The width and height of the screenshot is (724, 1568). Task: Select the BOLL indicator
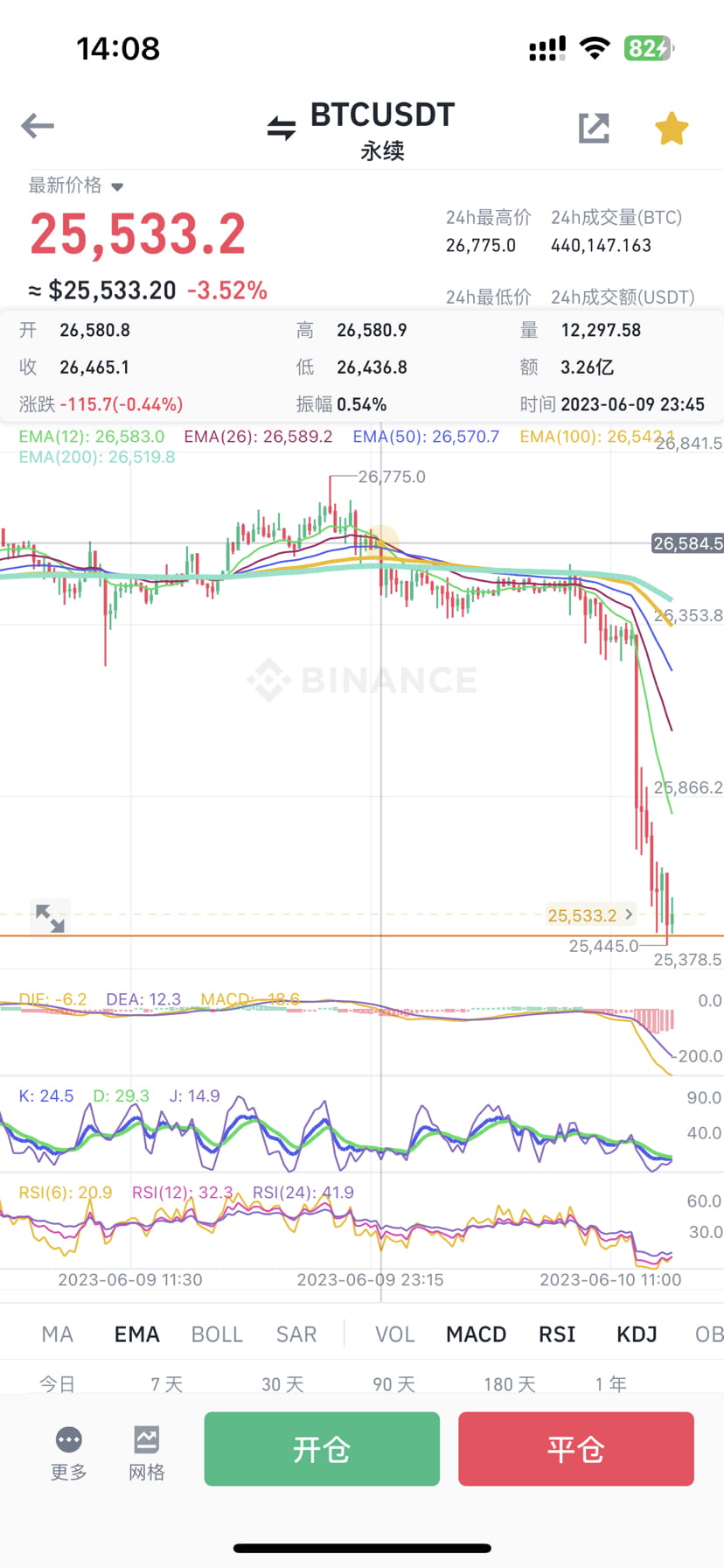pyautogui.click(x=217, y=1334)
